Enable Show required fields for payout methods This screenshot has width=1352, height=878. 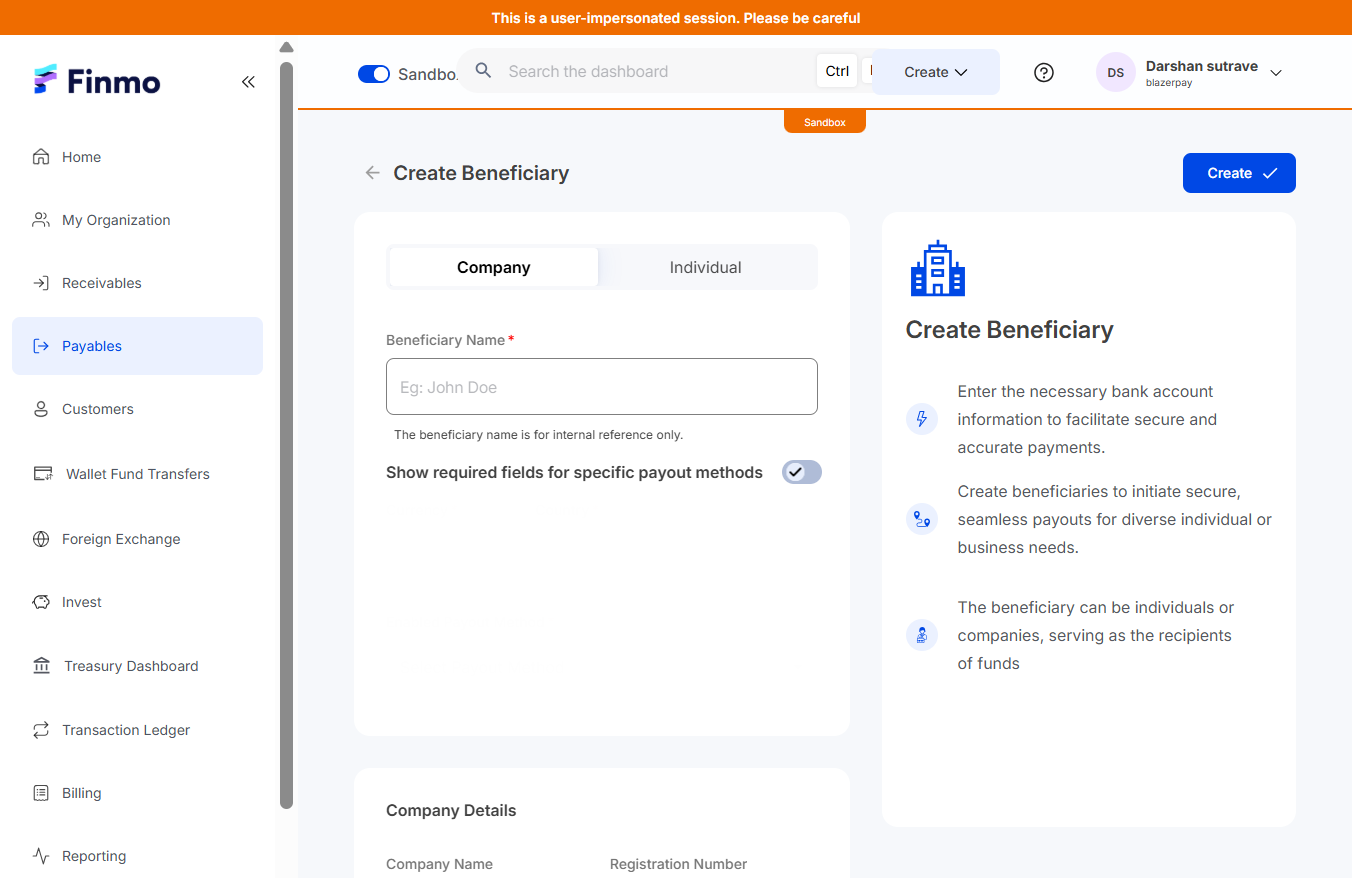click(802, 472)
